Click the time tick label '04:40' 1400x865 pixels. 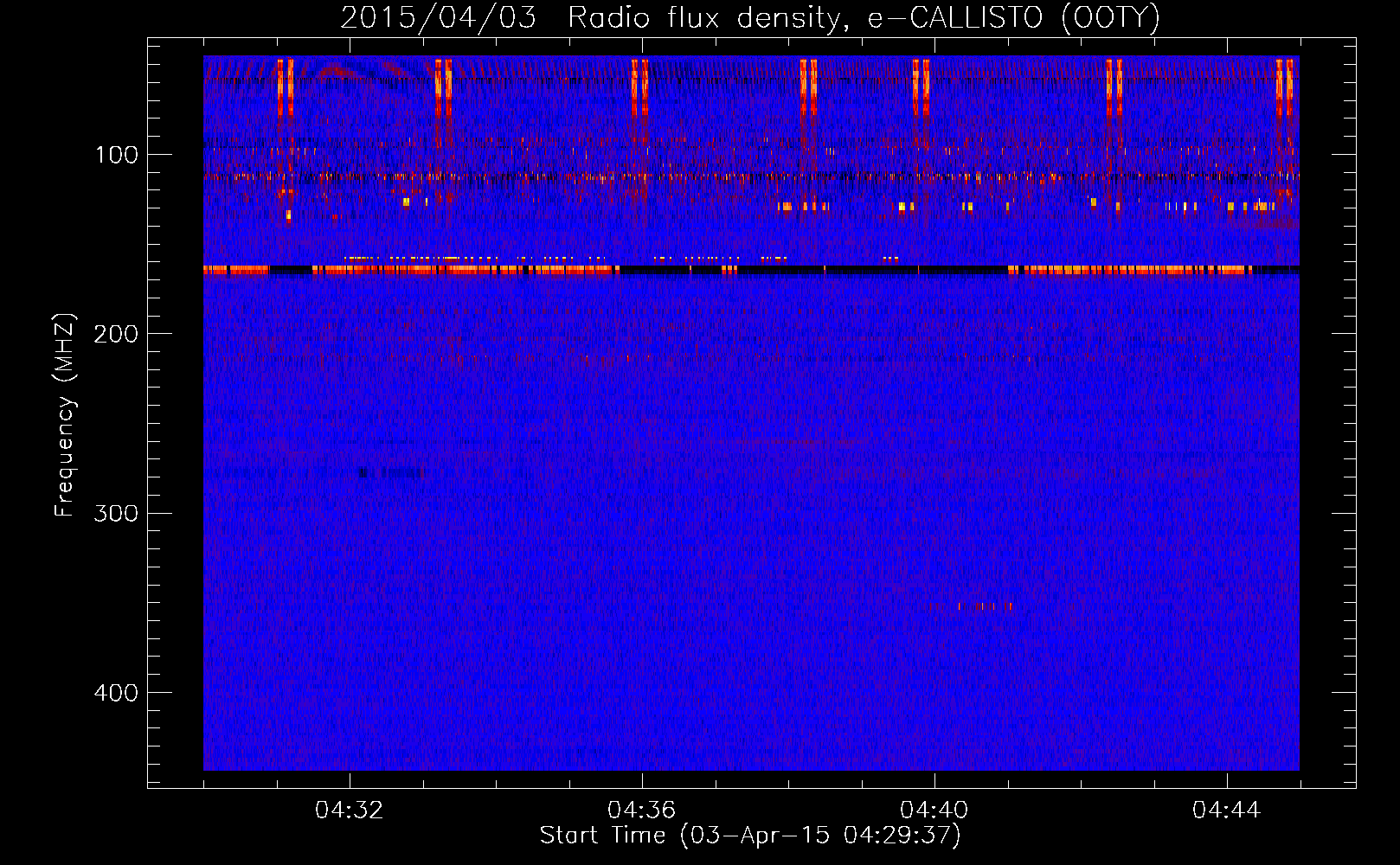tap(934, 811)
